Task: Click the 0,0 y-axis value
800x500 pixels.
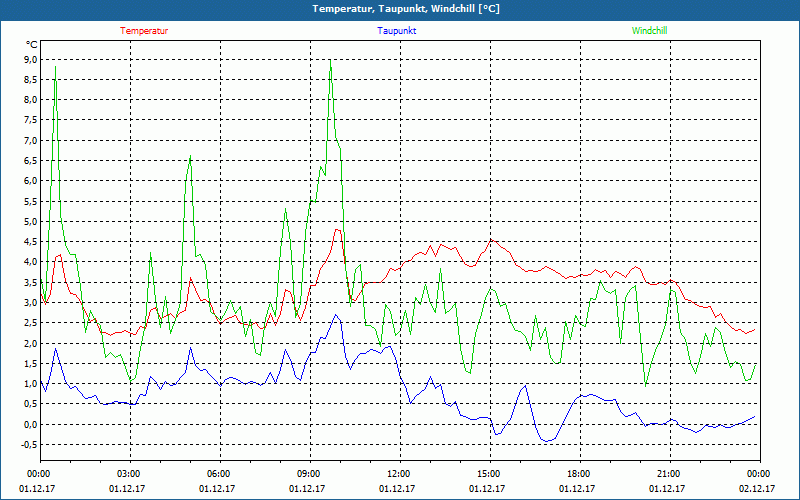Action: (31, 424)
